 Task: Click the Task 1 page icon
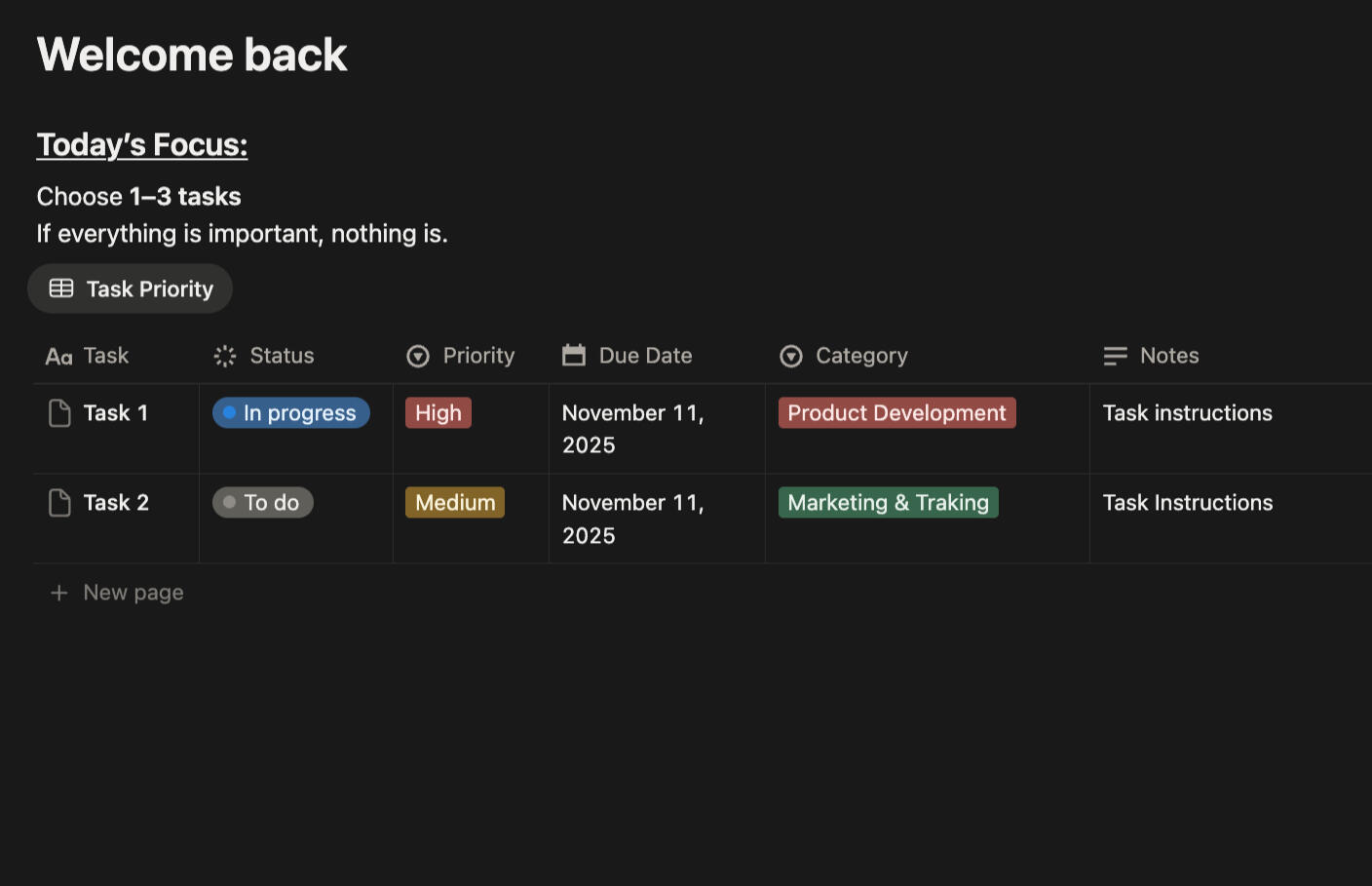(59, 413)
